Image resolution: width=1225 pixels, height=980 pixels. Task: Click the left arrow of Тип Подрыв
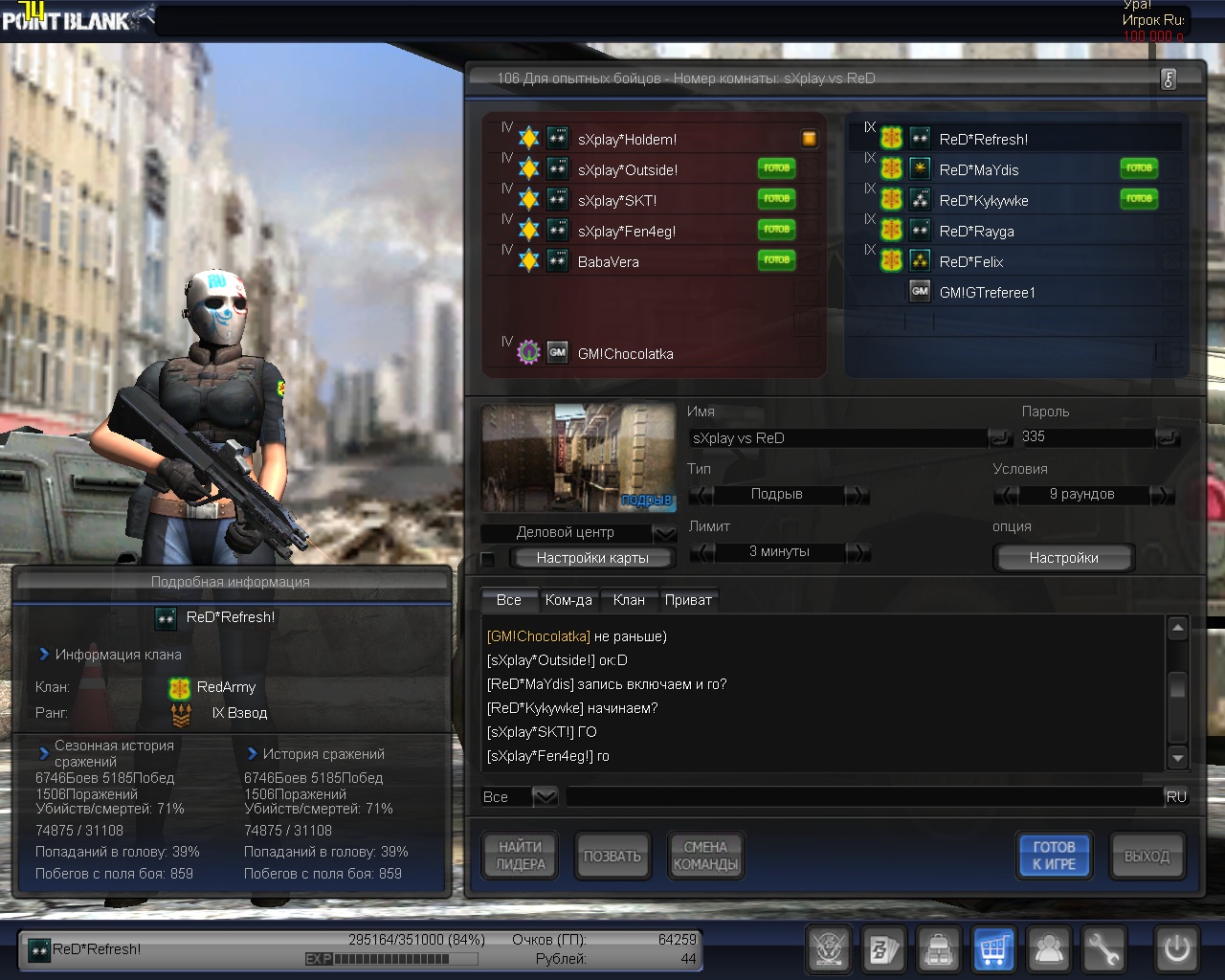(702, 495)
